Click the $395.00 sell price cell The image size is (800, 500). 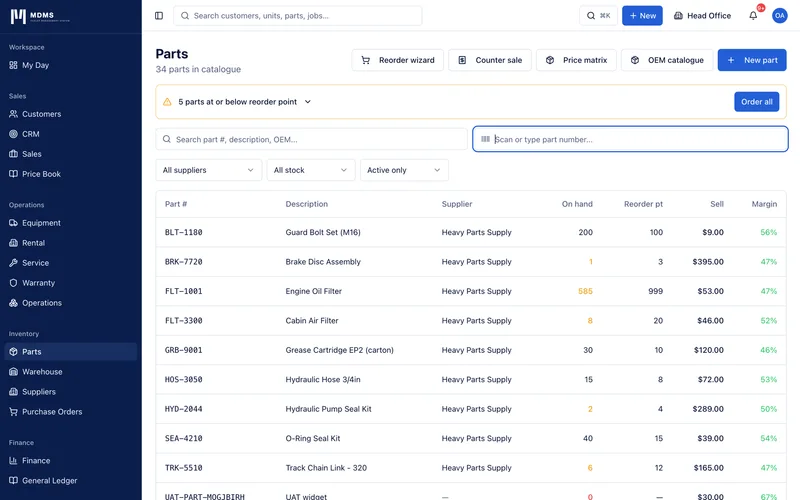(708, 262)
